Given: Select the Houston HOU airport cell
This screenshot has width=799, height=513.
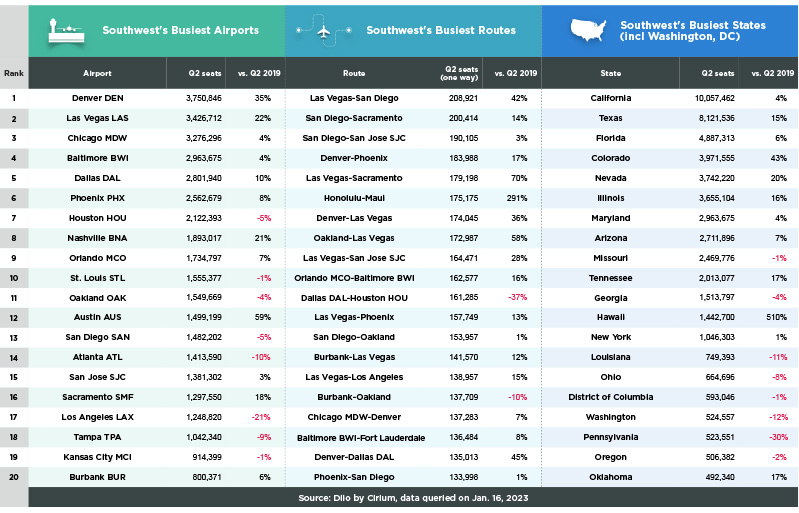Looking at the screenshot, I should pyautogui.click(x=97, y=218).
